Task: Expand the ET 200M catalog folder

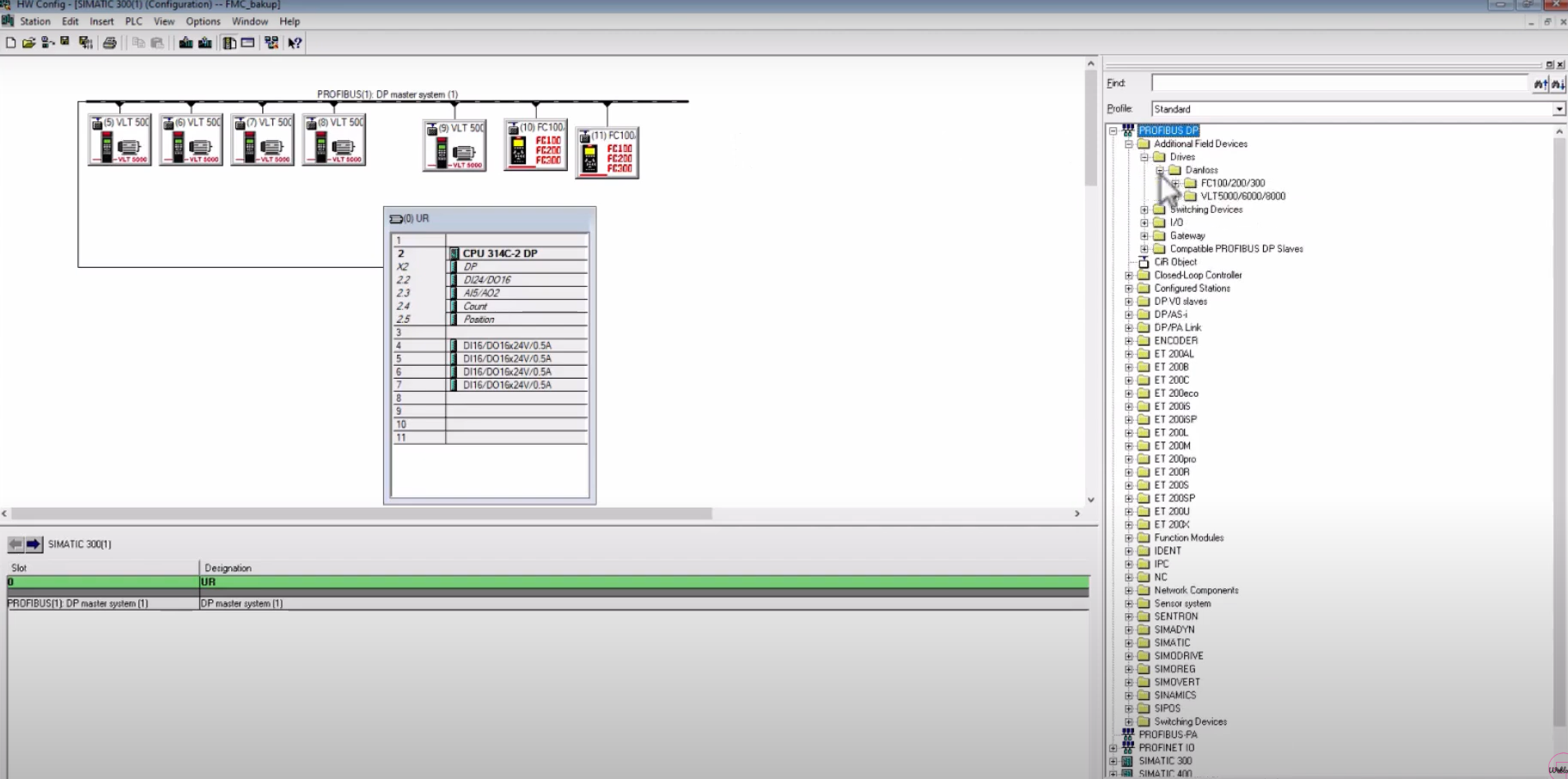Action: click(1129, 447)
